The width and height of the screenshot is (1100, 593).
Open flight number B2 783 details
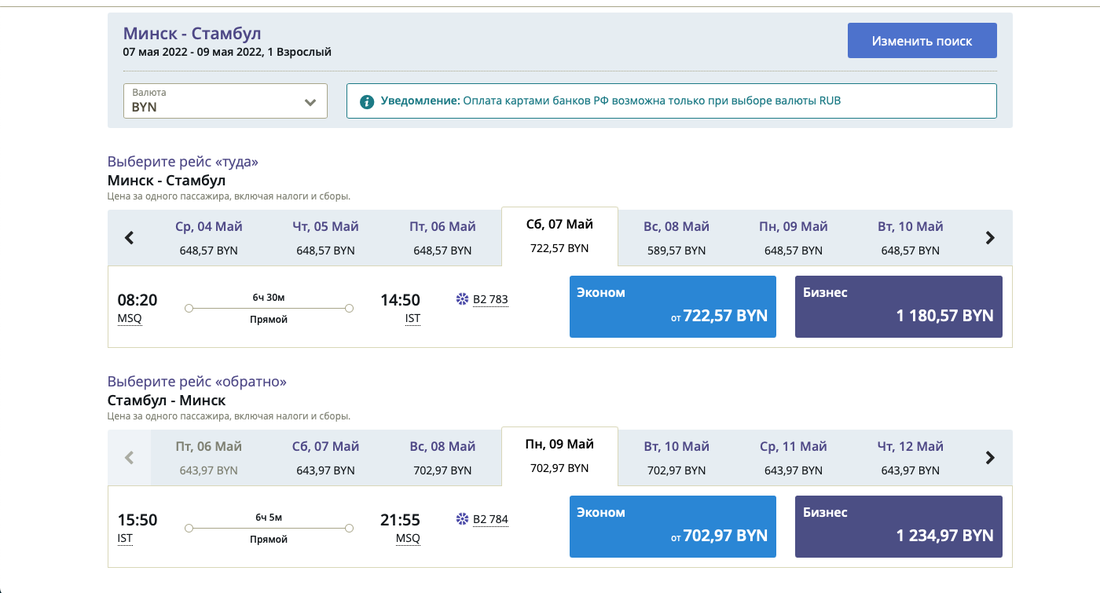click(490, 299)
